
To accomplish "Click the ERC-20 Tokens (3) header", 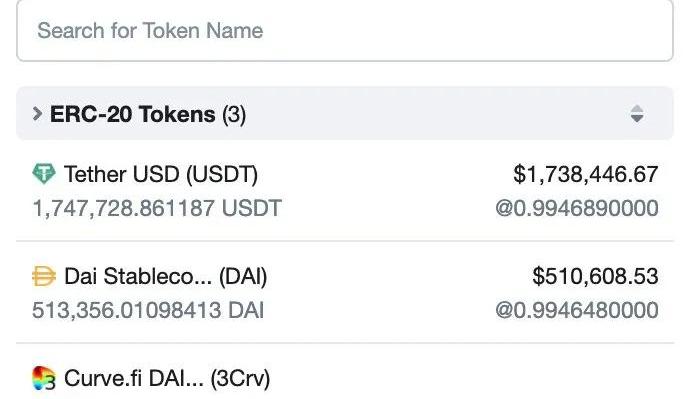I will [345, 114].
